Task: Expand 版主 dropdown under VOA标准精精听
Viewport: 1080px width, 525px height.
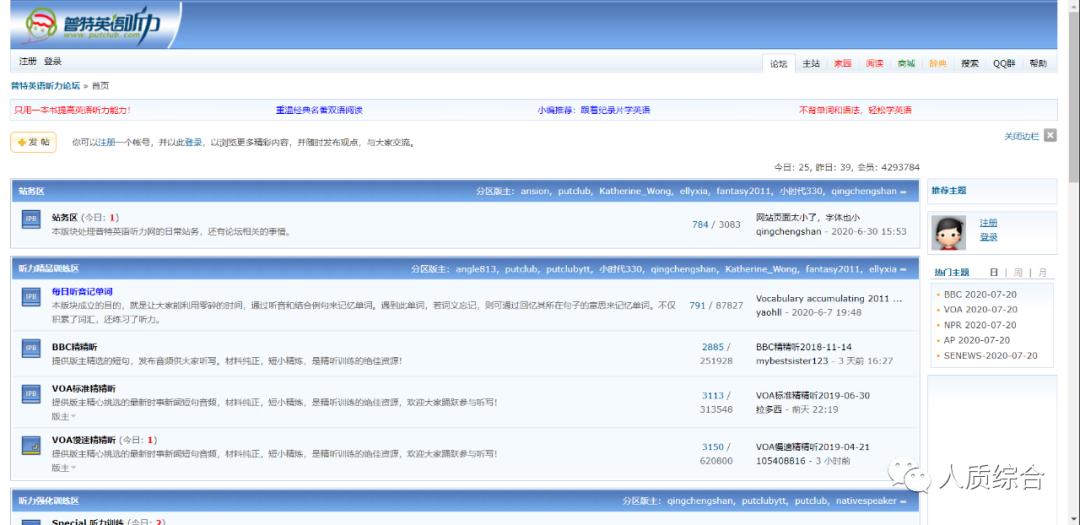Action: [63, 416]
